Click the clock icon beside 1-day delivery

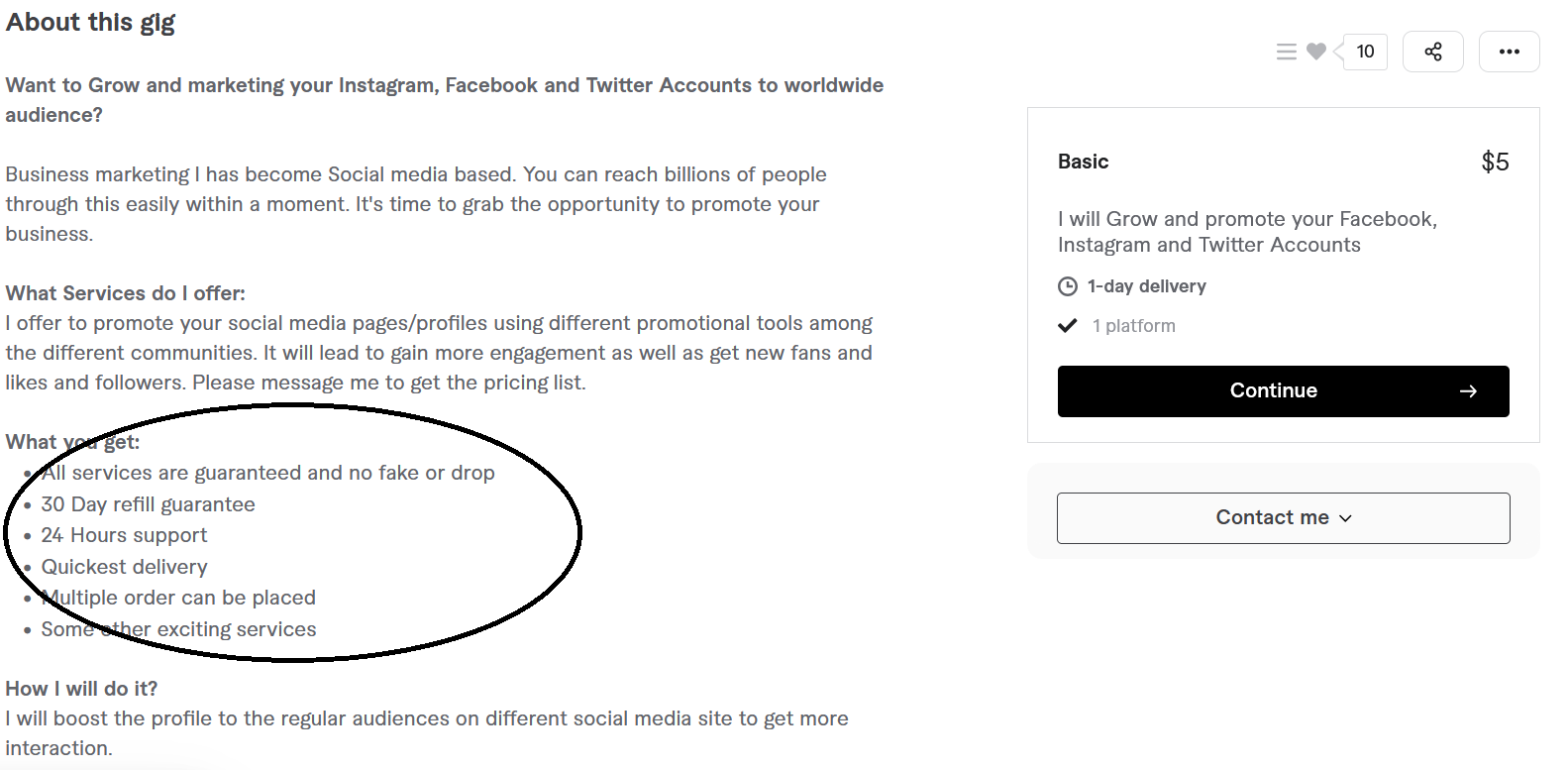tap(1068, 286)
